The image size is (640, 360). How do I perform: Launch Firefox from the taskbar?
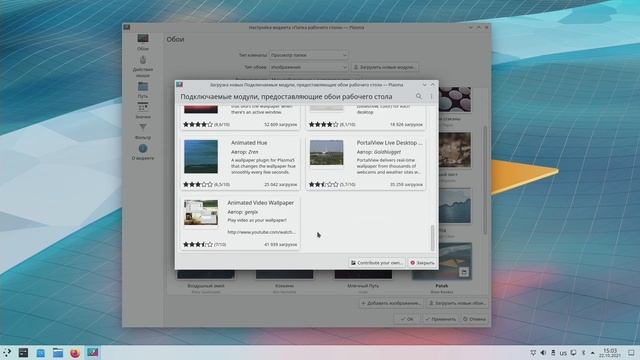click(75, 353)
